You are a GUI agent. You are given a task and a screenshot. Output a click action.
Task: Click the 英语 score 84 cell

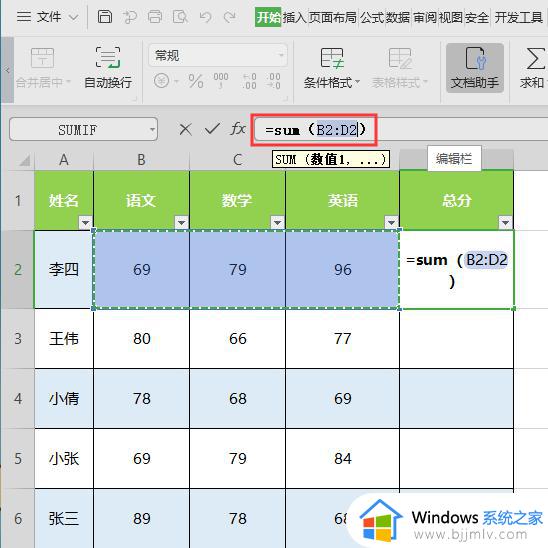[x=342, y=459]
